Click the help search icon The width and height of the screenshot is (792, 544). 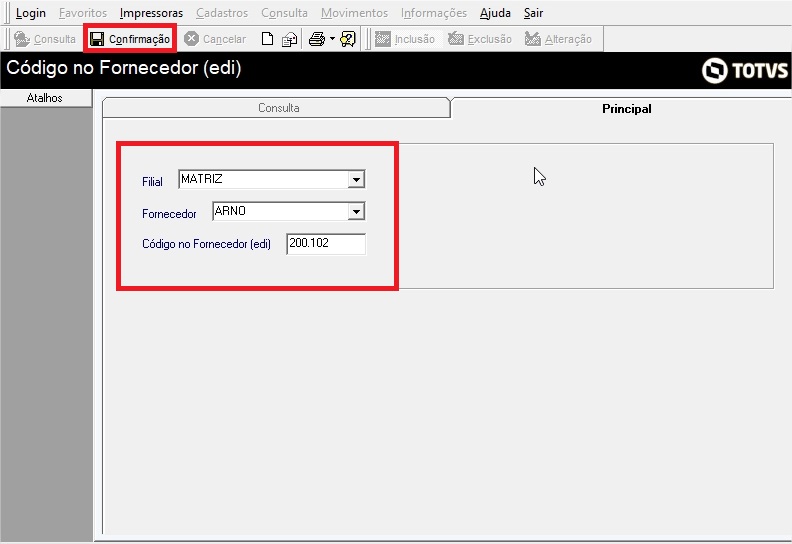(348, 39)
